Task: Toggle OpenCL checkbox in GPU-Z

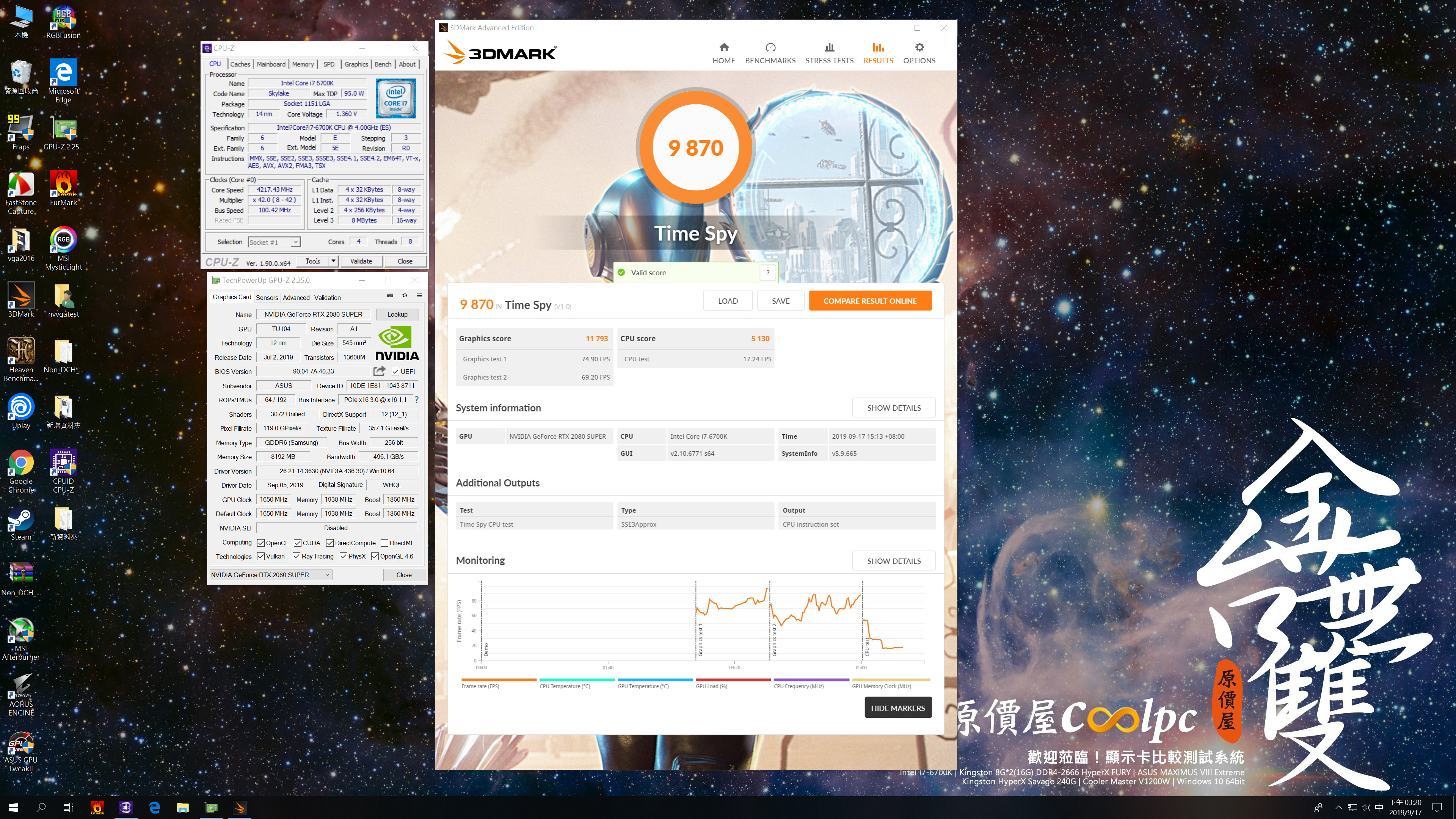Action: pyautogui.click(x=260, y=543)
